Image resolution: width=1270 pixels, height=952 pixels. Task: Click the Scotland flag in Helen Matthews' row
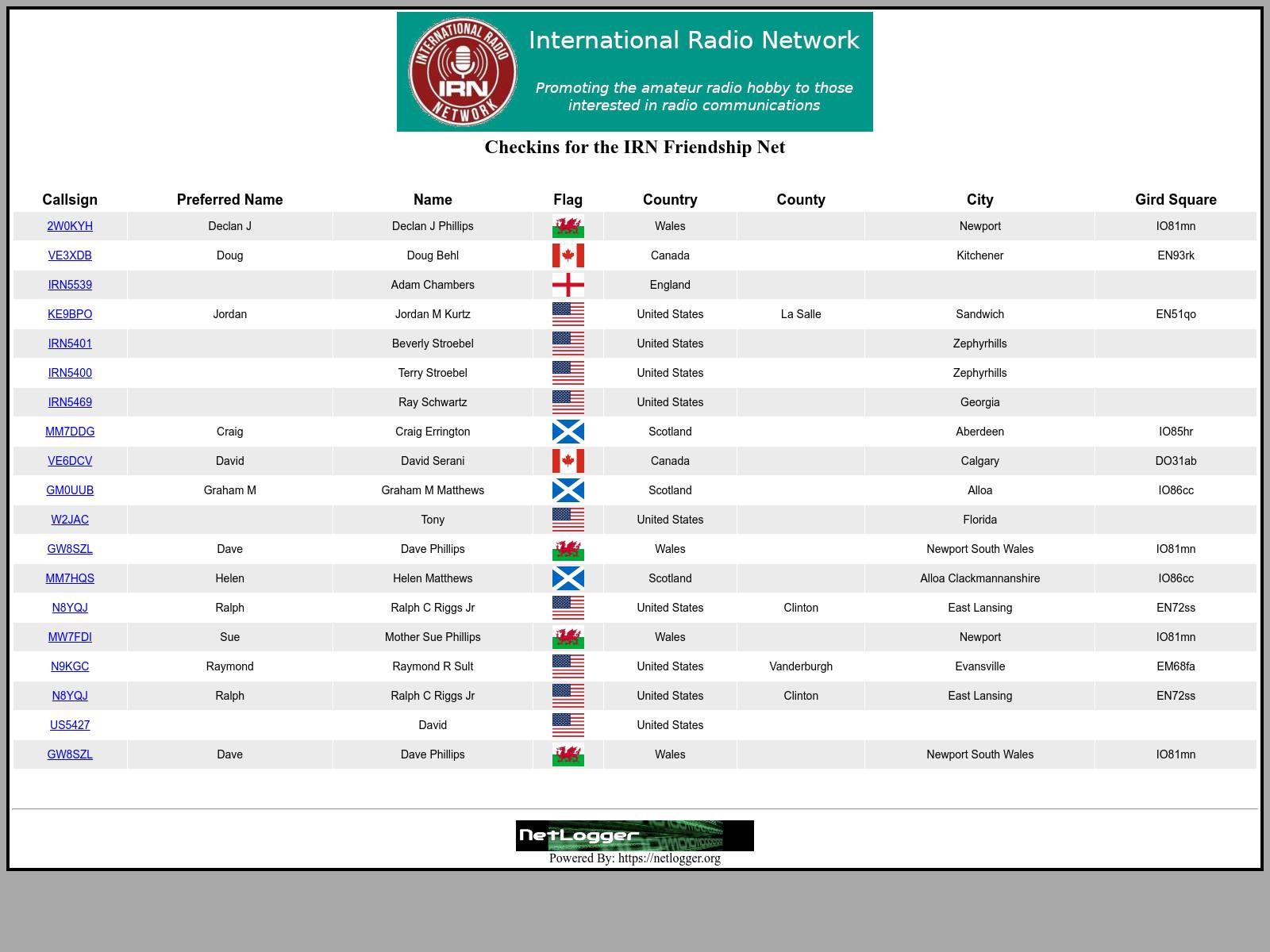568,579
